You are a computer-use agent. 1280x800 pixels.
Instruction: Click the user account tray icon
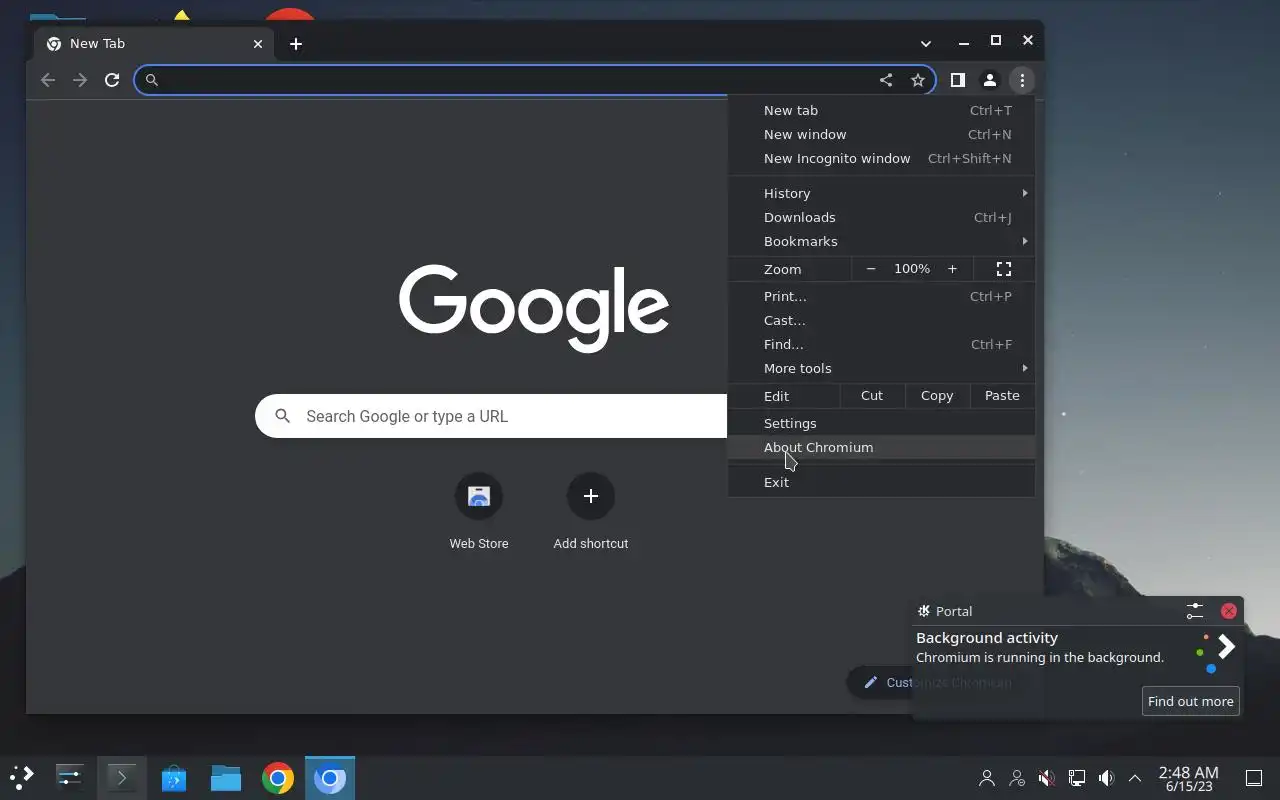pos(987,777)
